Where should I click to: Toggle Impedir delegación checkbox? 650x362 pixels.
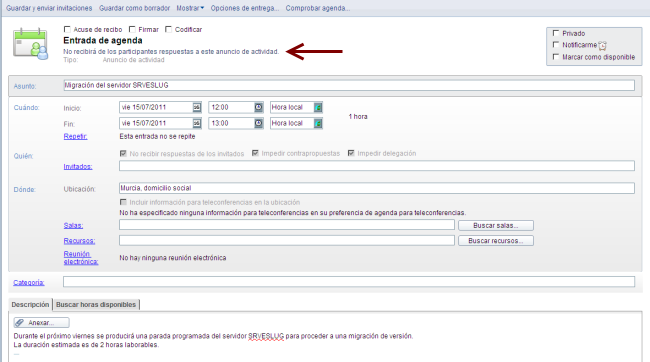351,153
